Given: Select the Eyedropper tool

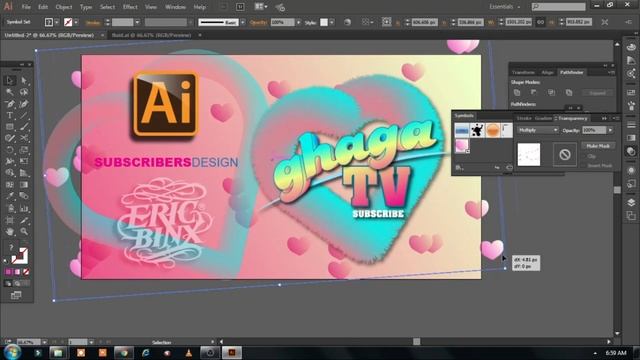Looking at the screenshot, I should tap(10, 196).
